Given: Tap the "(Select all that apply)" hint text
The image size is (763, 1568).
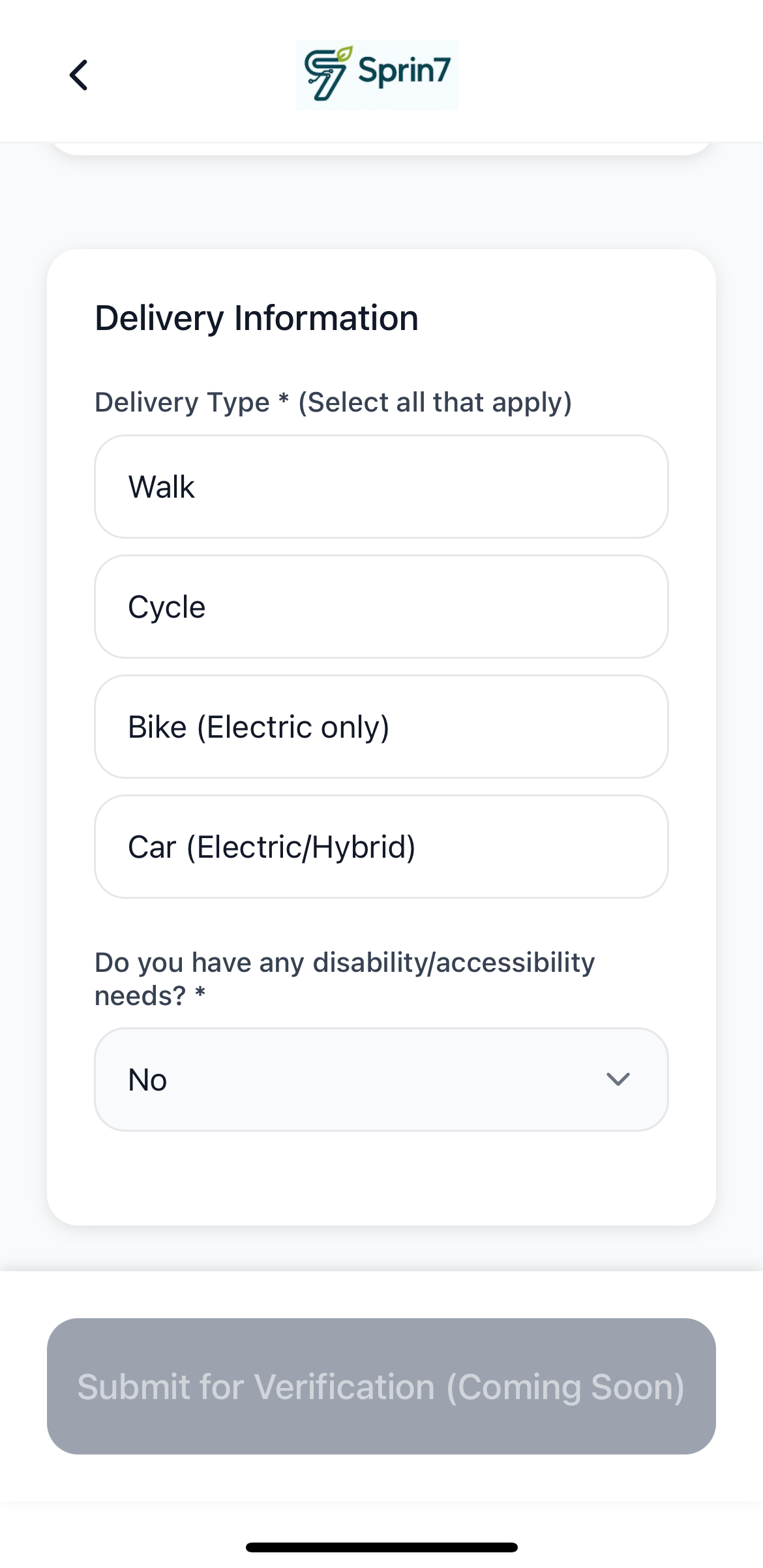Looking at the screenshot, I should coord(435,402).
